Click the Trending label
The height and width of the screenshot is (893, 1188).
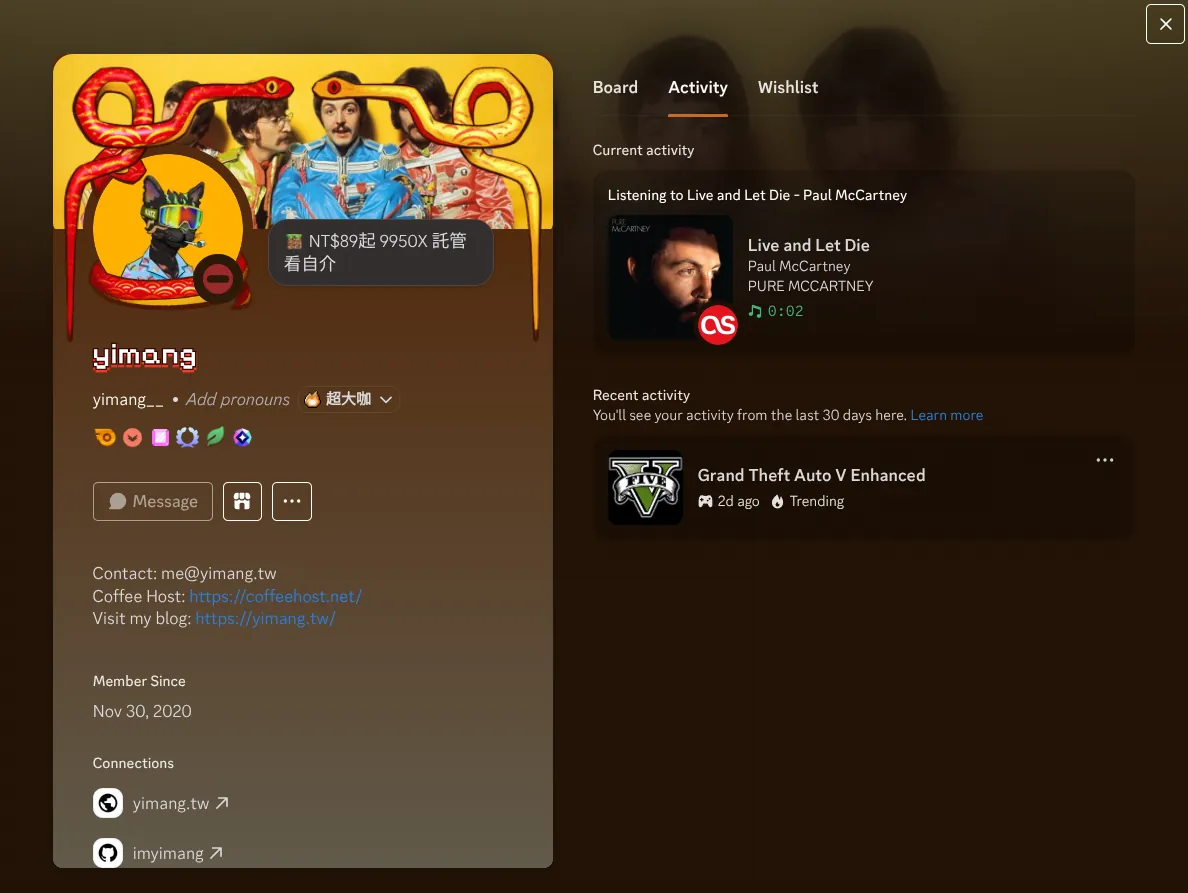point(817,501)
